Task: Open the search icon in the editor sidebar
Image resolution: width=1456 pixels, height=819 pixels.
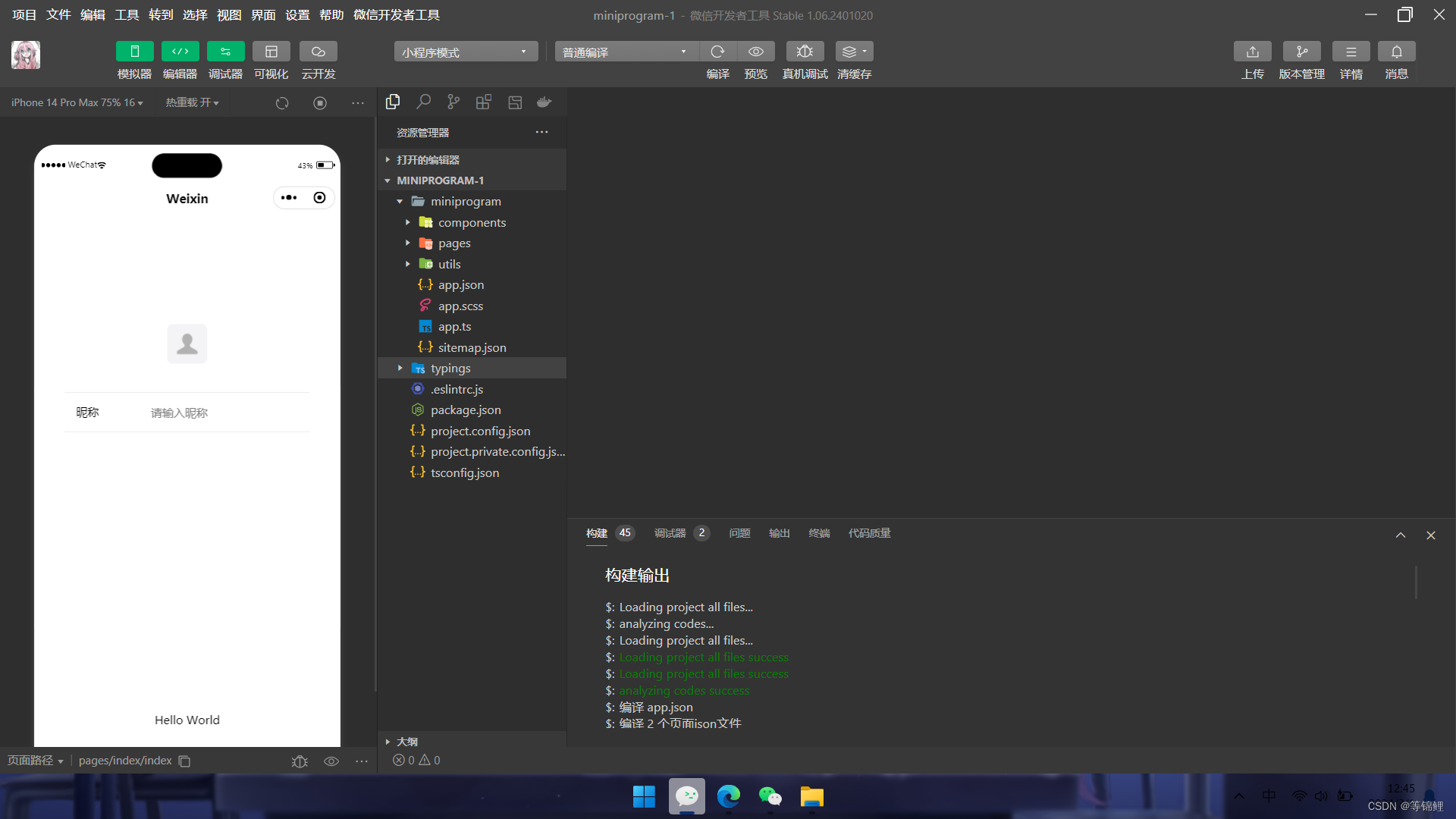Action: [x=423, y=102]
